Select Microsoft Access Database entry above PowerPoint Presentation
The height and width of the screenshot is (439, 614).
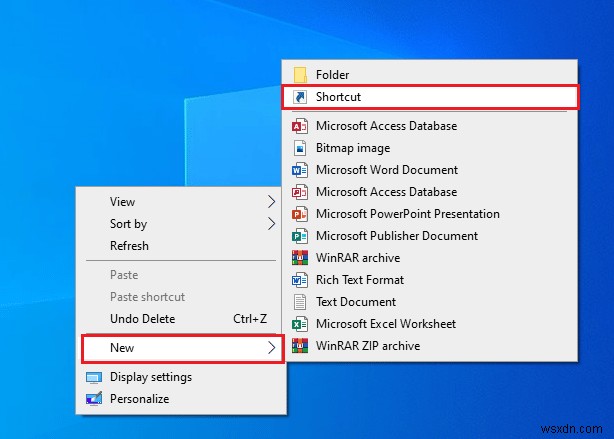pos(429,192)
